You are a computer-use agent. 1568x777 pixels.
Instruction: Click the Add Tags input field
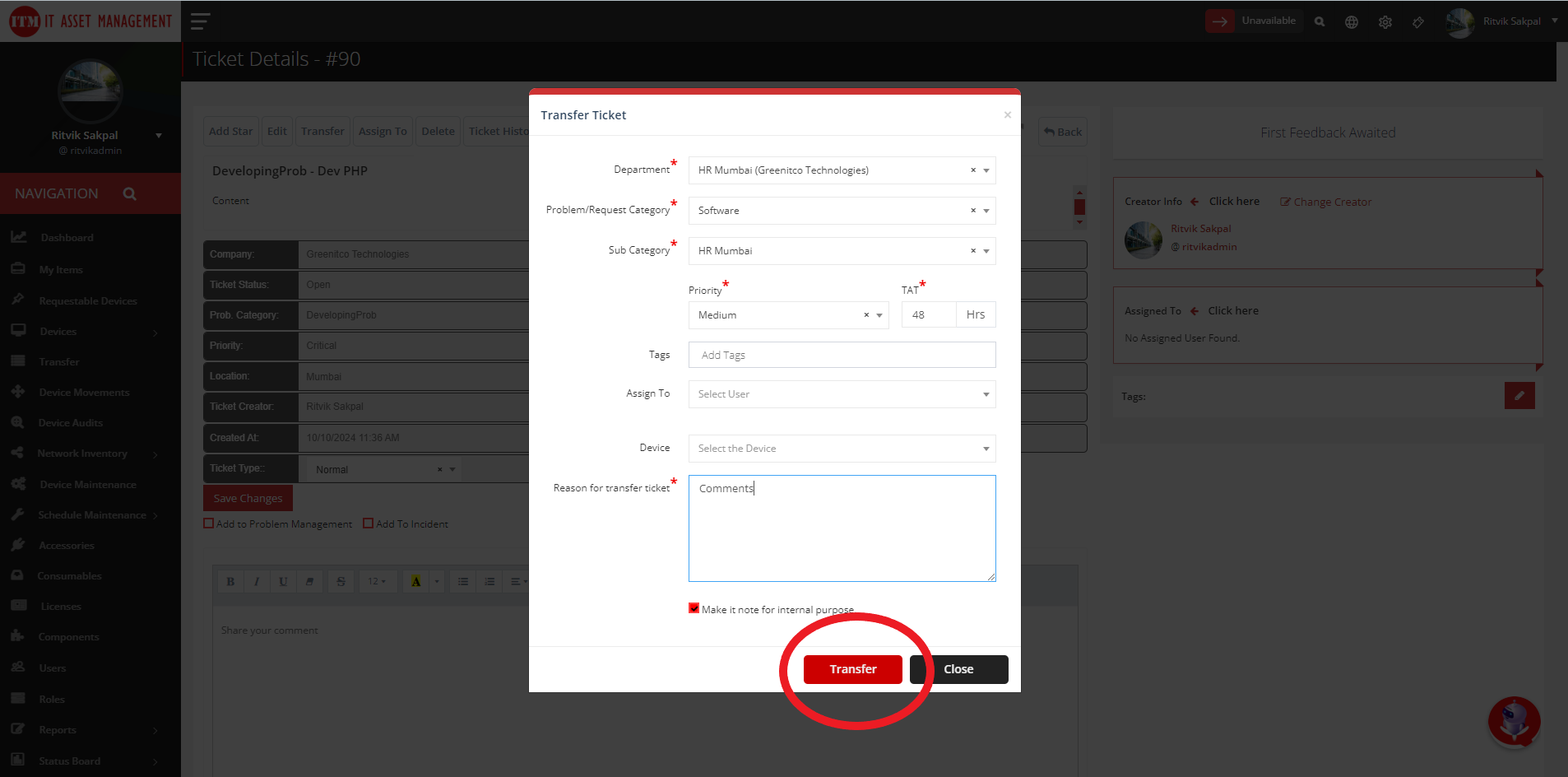click(842, 355)
